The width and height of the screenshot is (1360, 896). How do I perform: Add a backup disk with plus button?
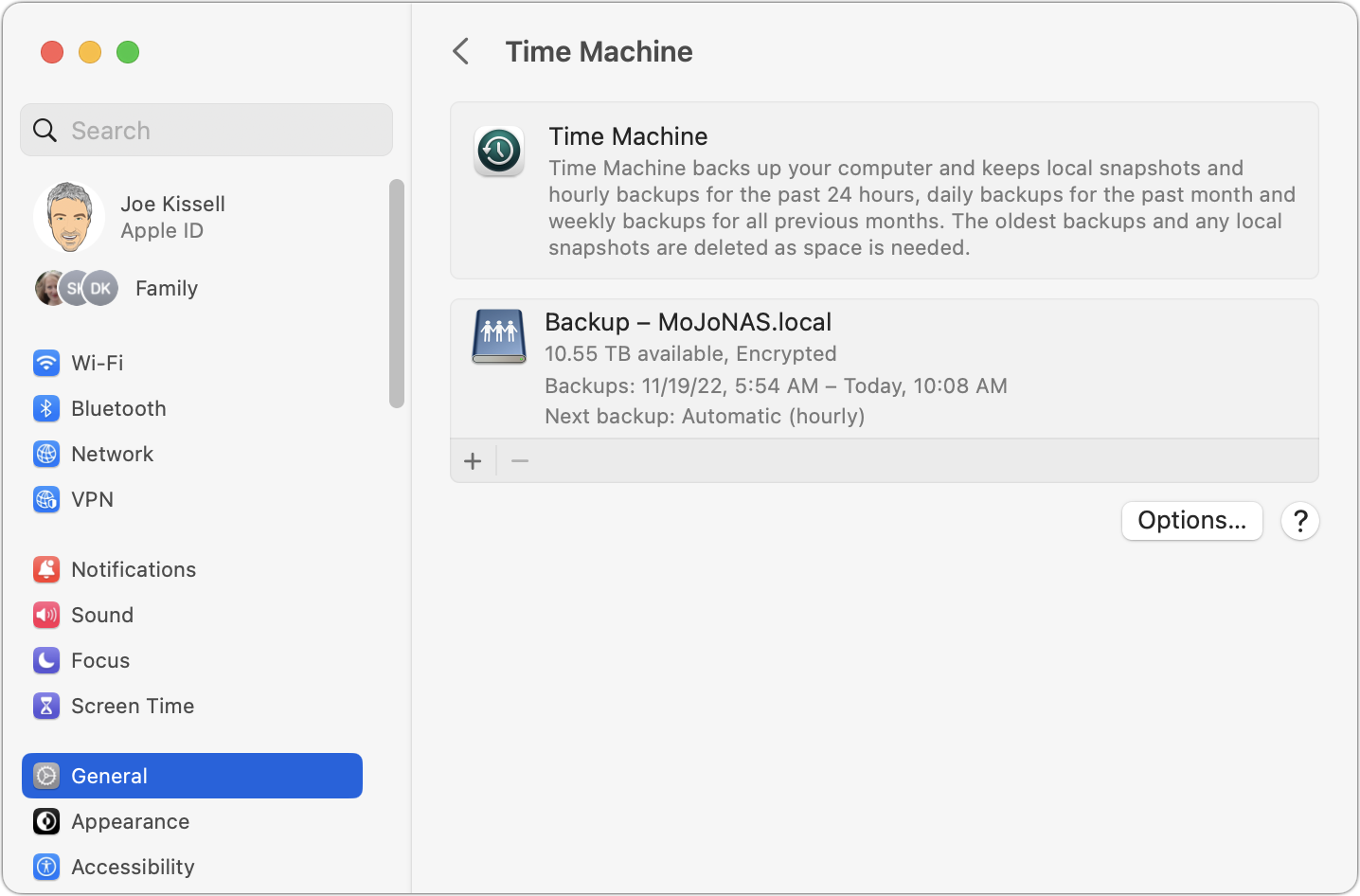pos(473,461)
